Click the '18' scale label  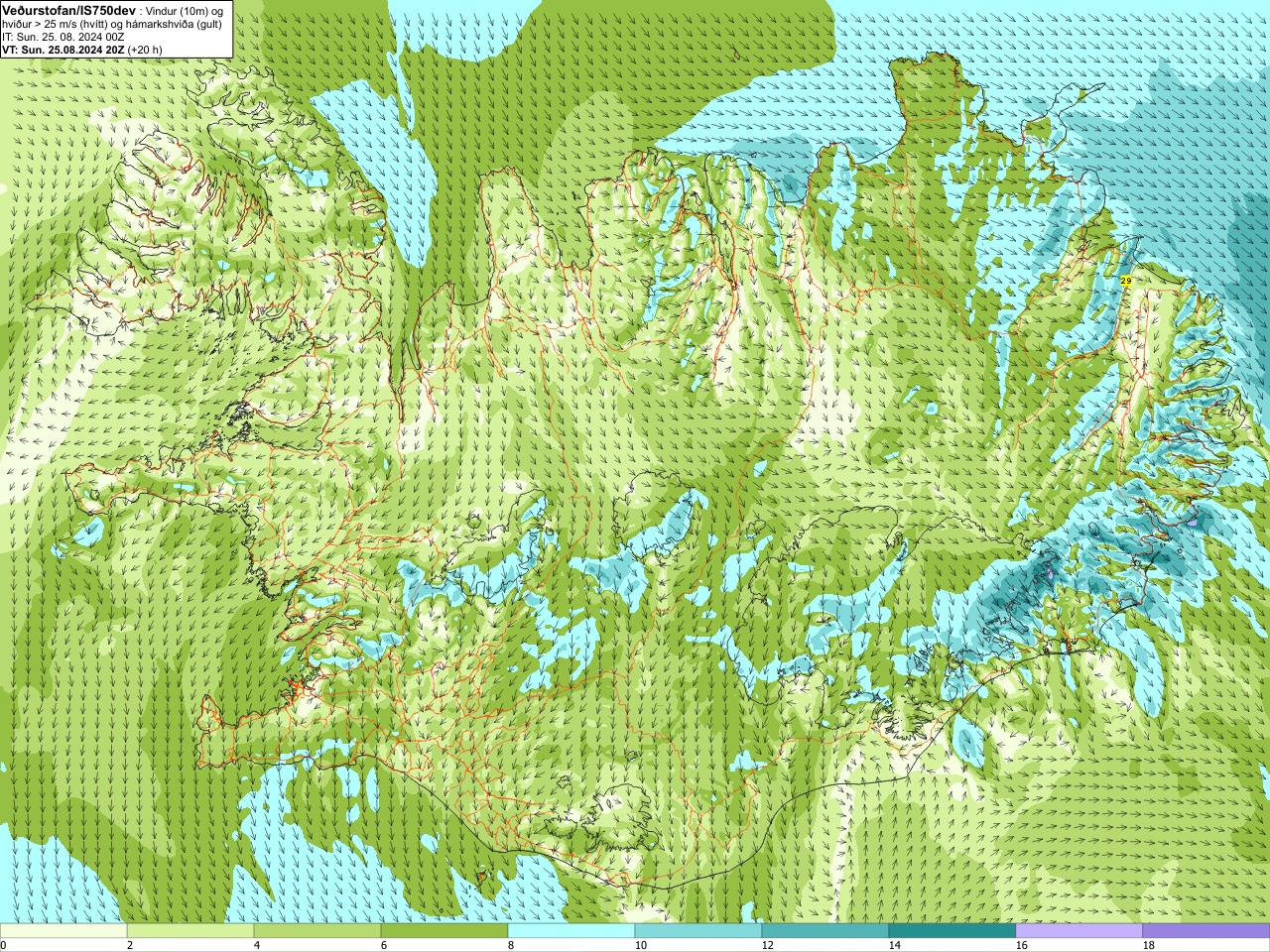(1149, 945)
